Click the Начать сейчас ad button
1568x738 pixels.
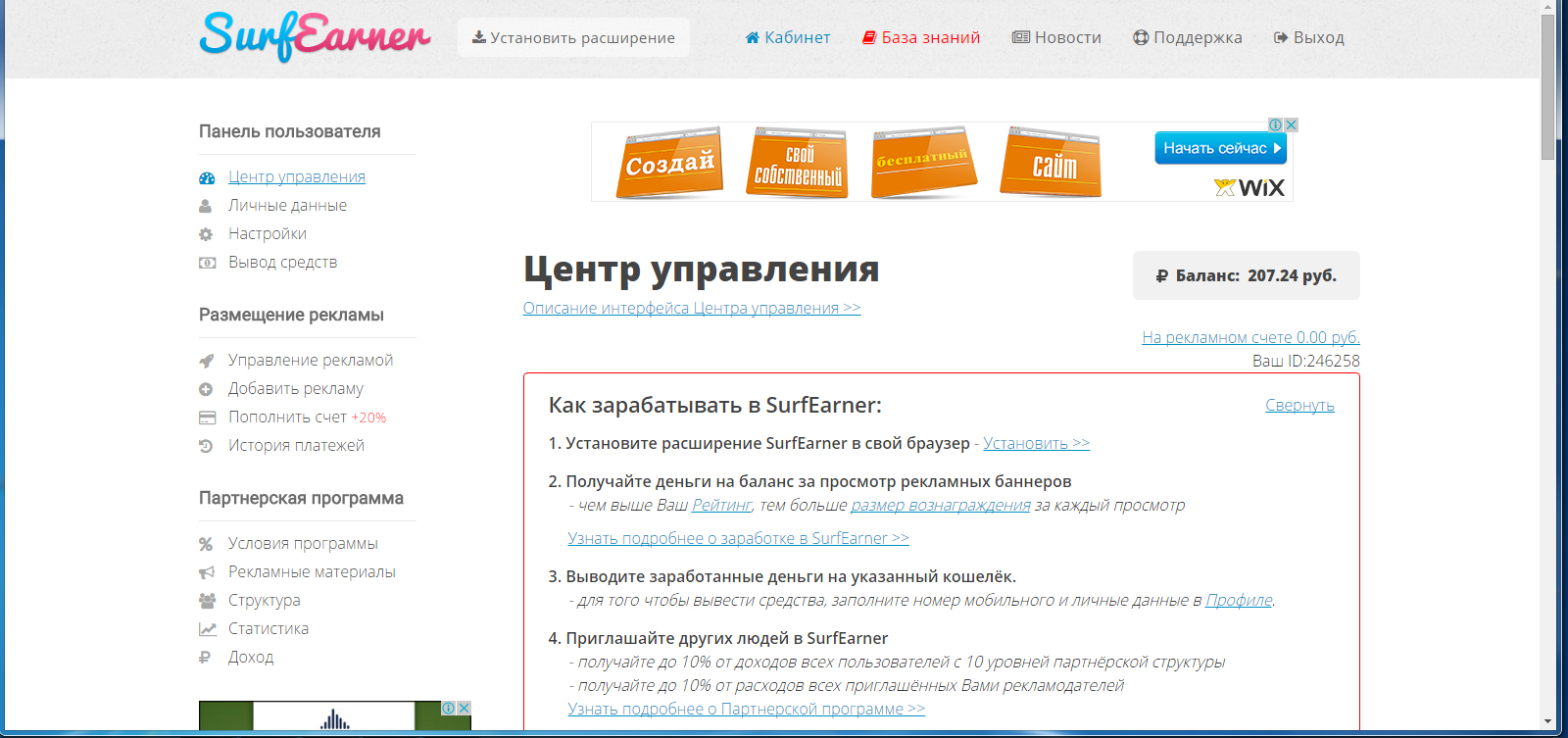[x=1220, y=148]
